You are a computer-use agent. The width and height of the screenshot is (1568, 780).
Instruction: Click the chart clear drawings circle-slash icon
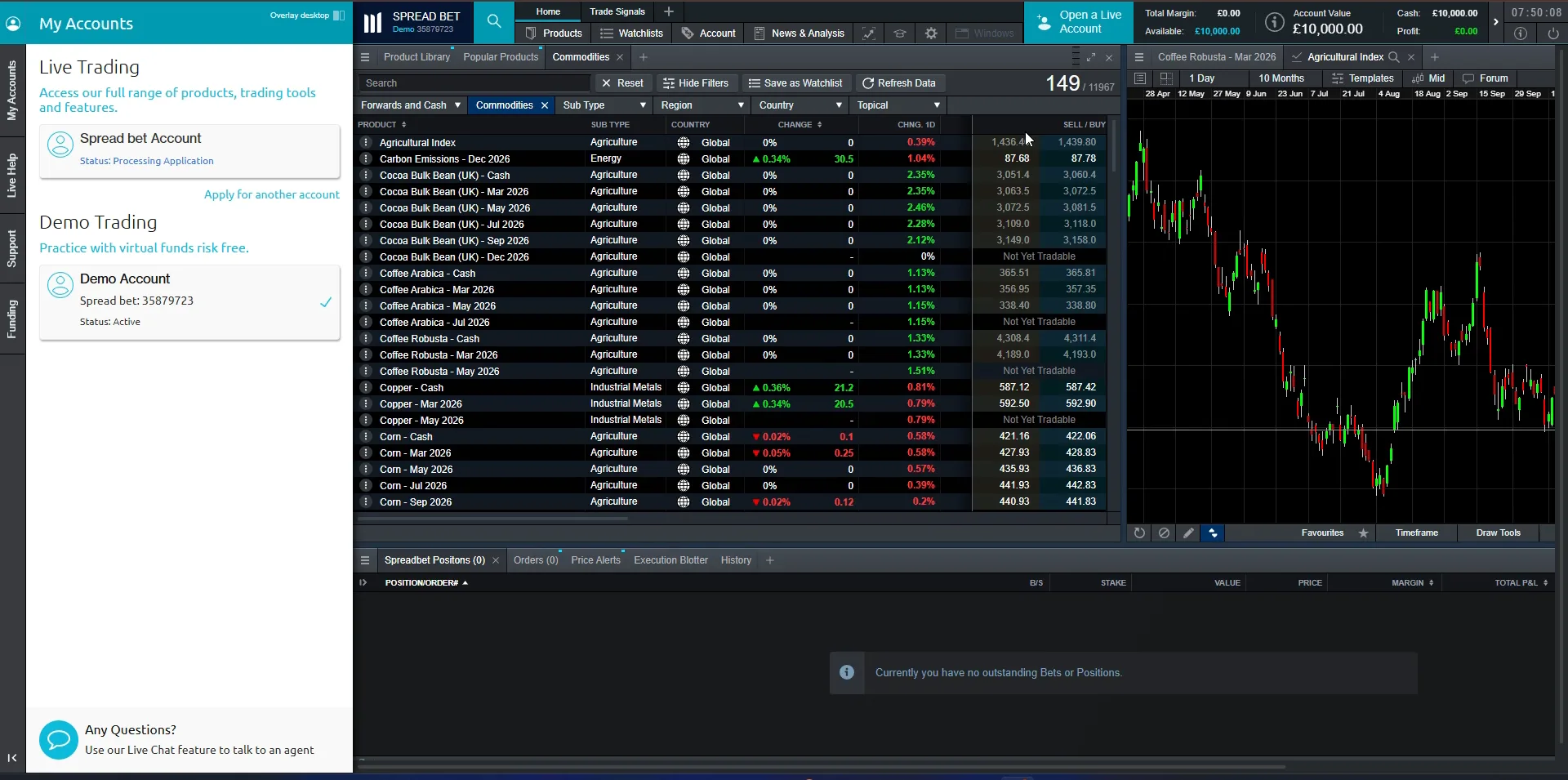click(1164, 533)
